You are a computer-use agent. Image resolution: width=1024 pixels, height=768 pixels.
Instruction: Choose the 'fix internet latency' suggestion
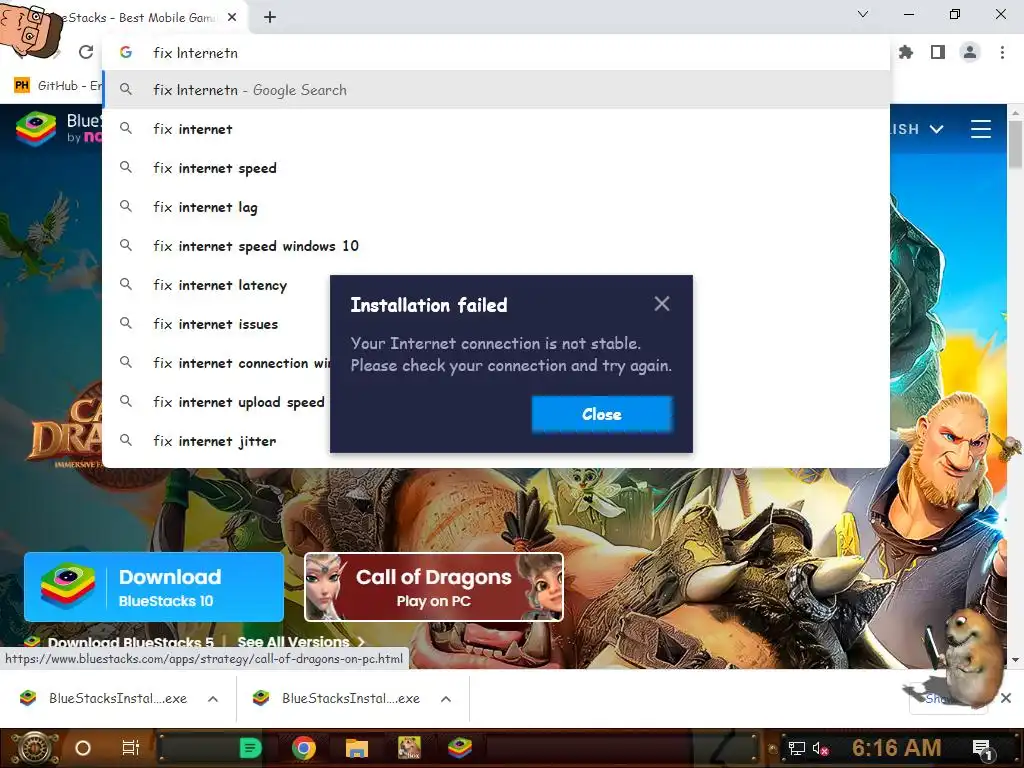[x=217, y=285]
